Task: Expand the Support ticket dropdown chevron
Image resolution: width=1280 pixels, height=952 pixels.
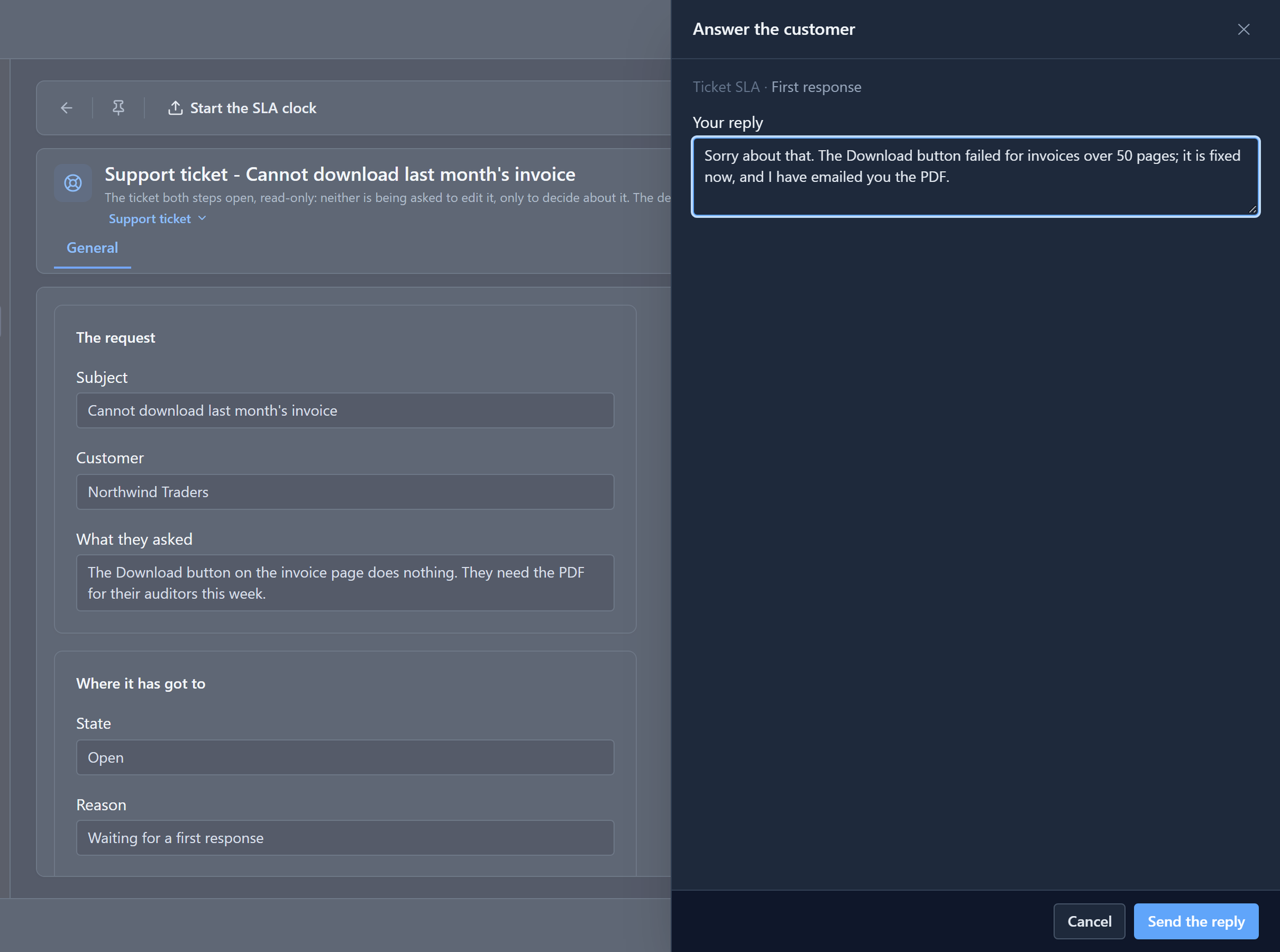Action: [x=202, y=219]
